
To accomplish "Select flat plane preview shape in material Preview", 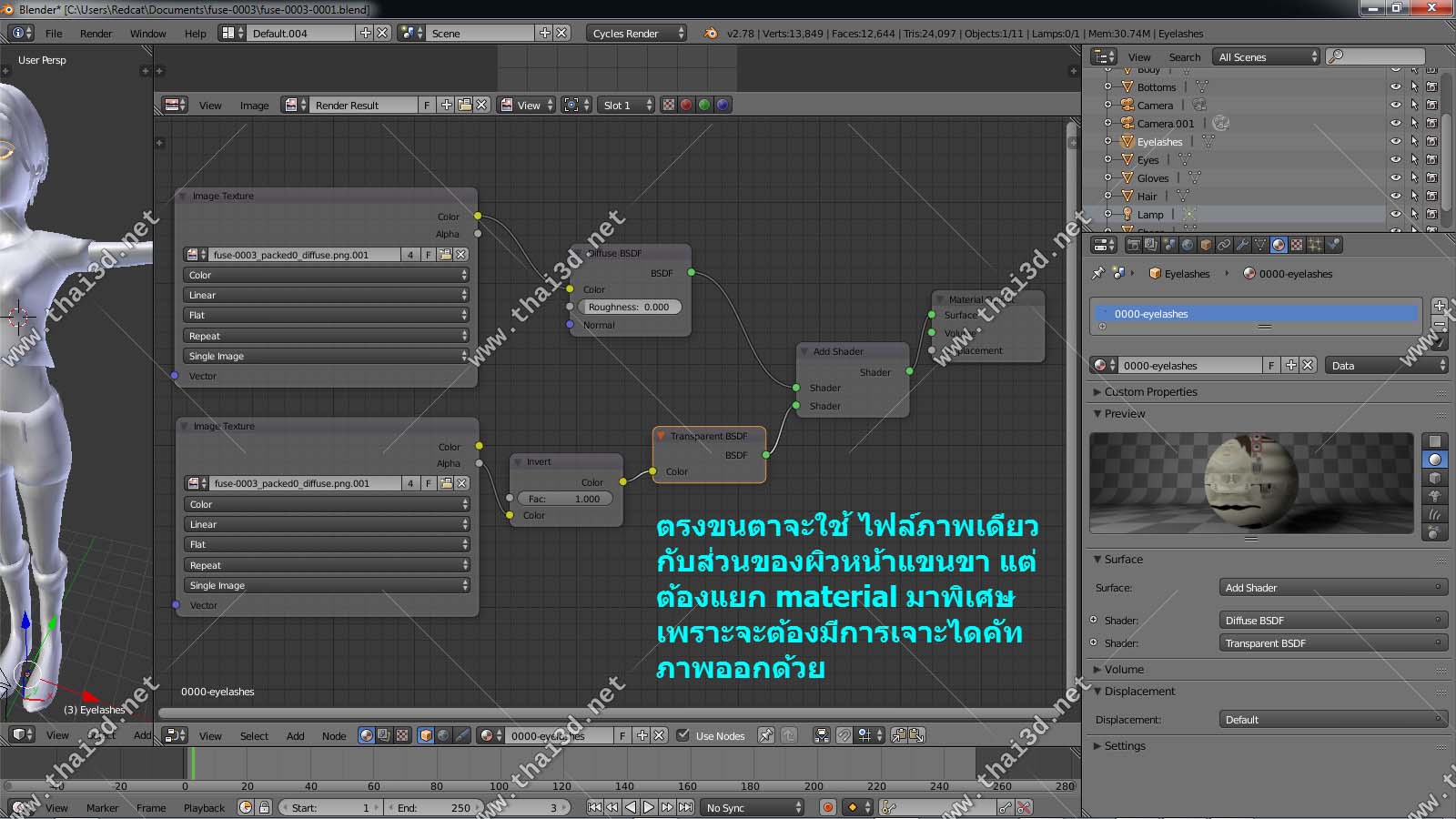I will tap(1435, 441).
